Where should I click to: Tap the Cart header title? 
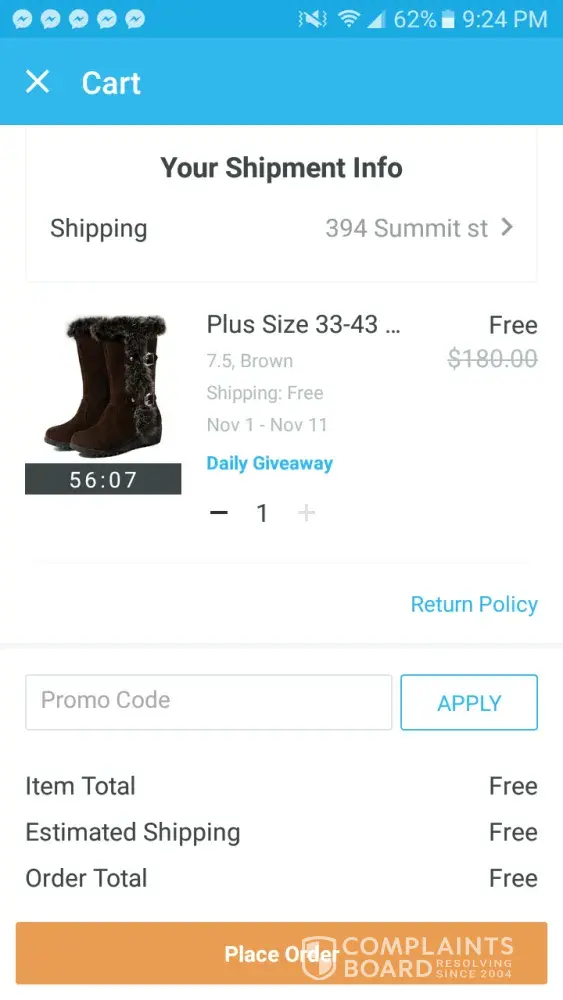[111, 83]
